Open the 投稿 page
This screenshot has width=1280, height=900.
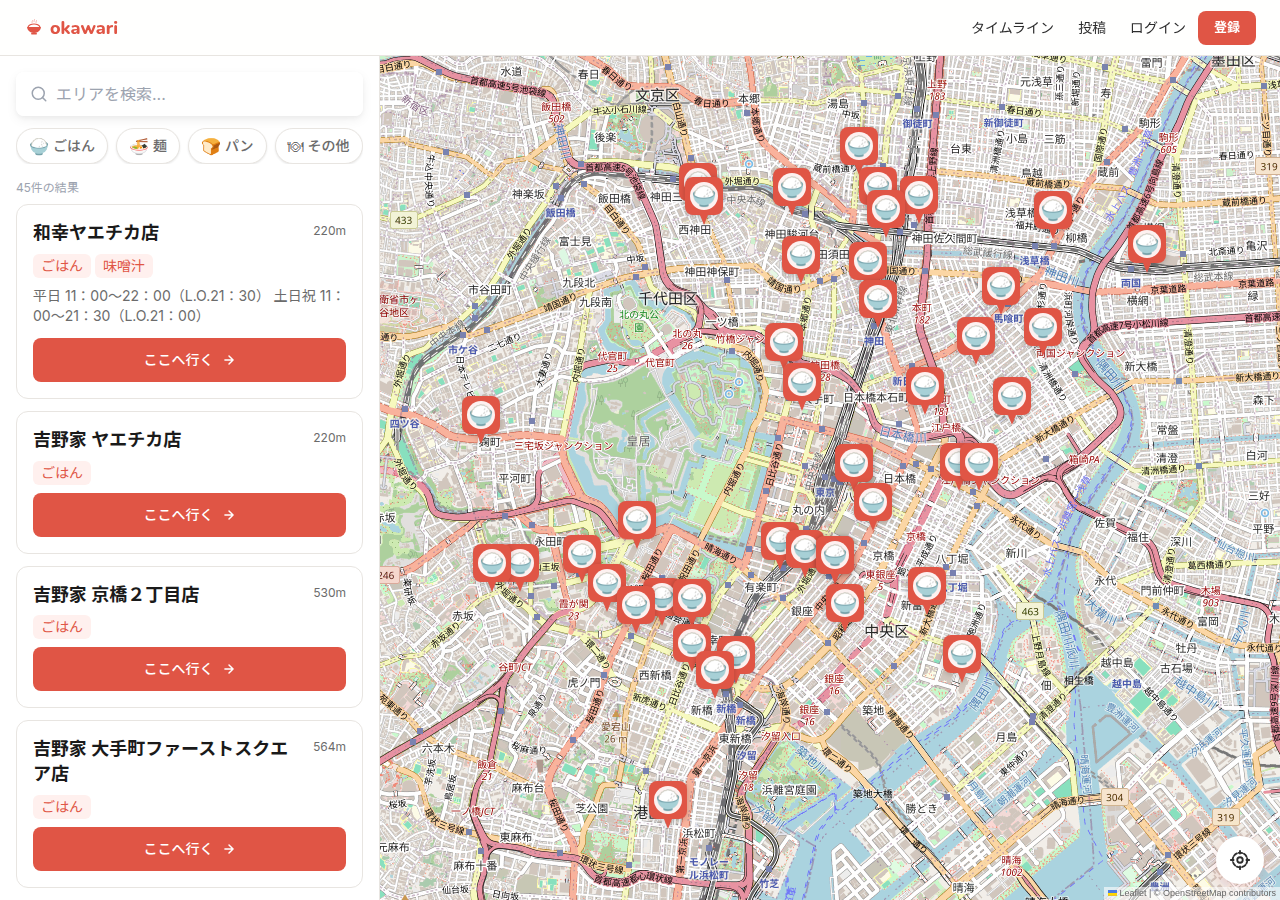(x=1092, y=28)
